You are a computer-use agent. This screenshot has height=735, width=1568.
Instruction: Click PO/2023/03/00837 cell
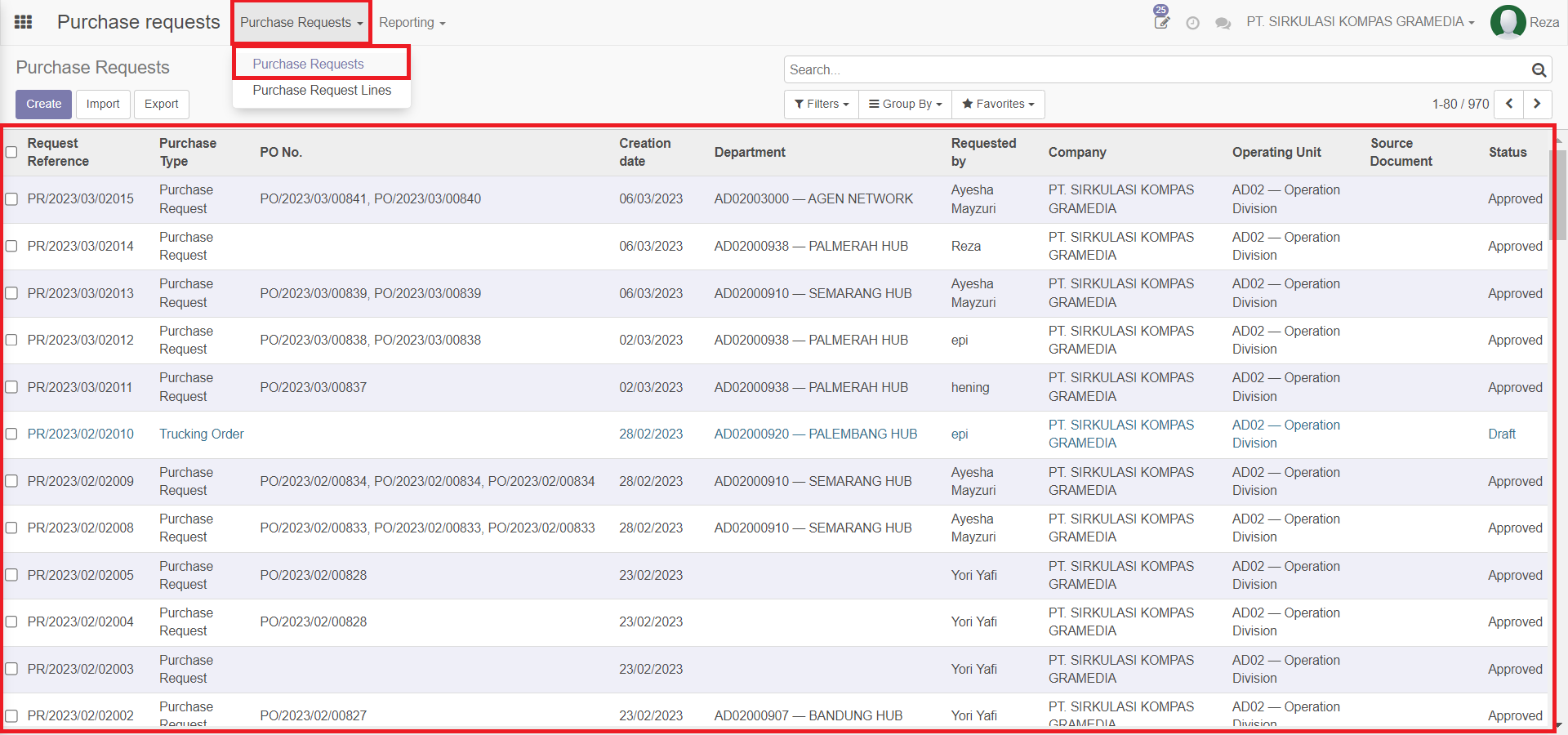(x=313, y=387)
